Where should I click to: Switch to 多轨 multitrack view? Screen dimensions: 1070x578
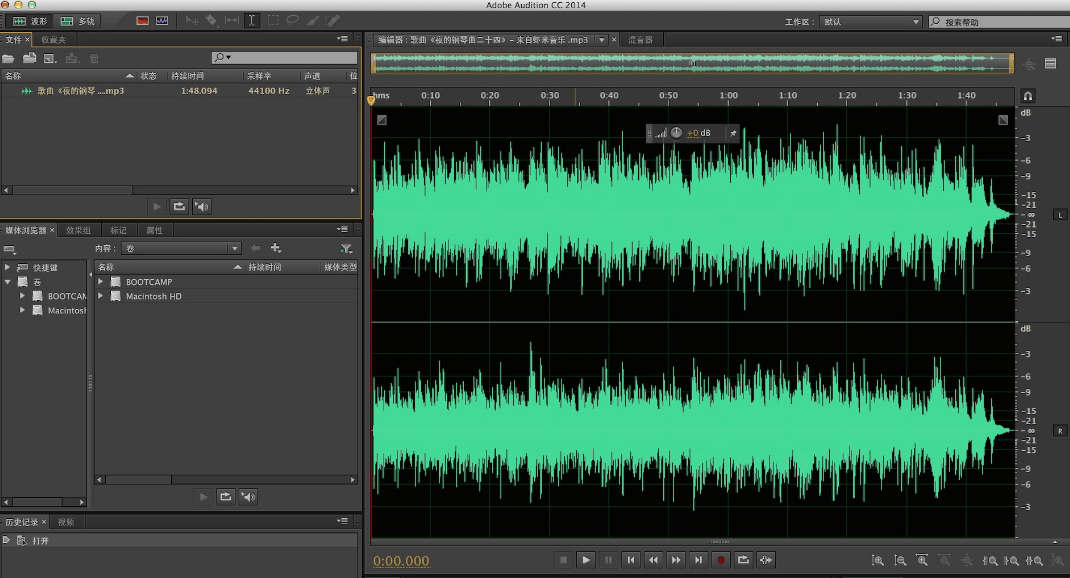[78, 20]
